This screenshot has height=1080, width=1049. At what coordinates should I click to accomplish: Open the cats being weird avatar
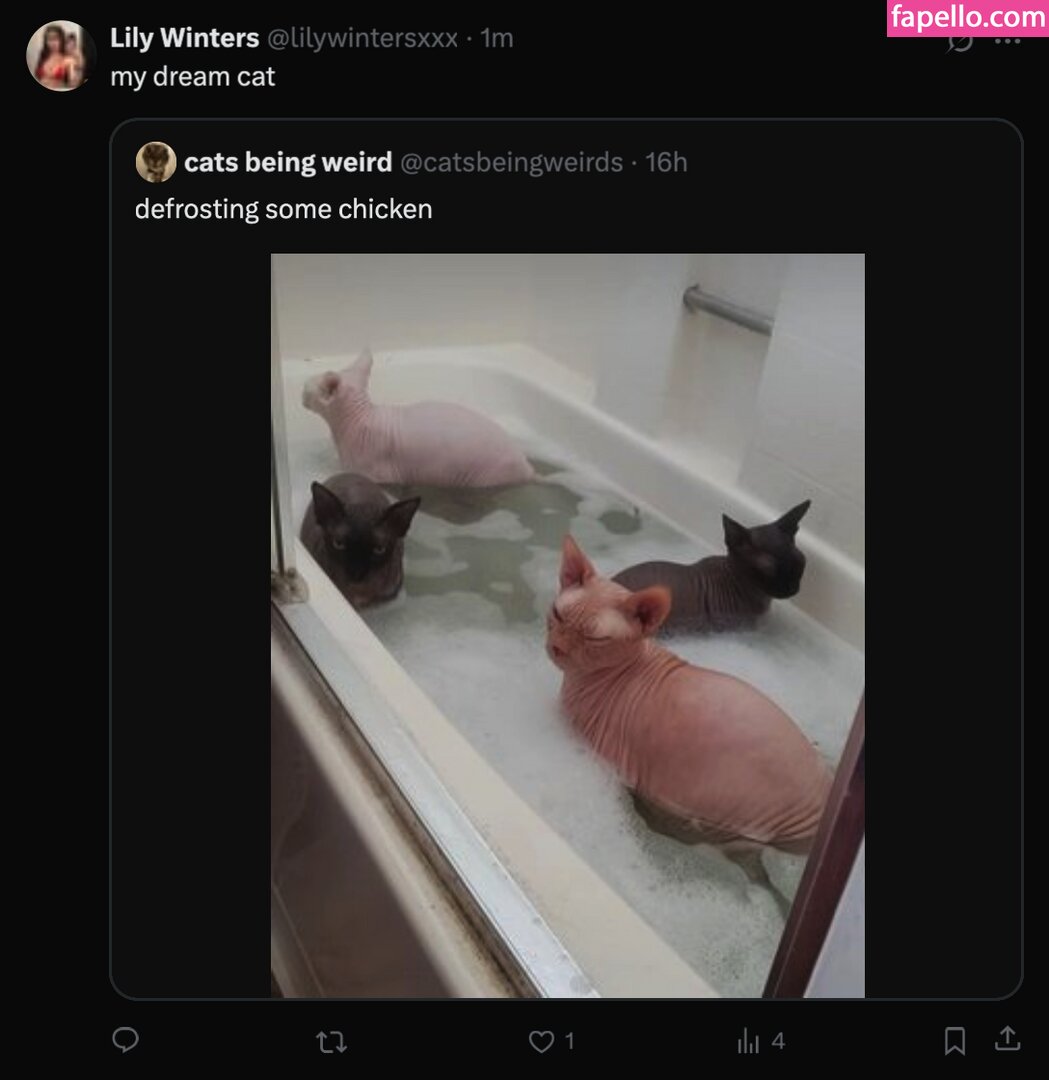click(156, 162)
